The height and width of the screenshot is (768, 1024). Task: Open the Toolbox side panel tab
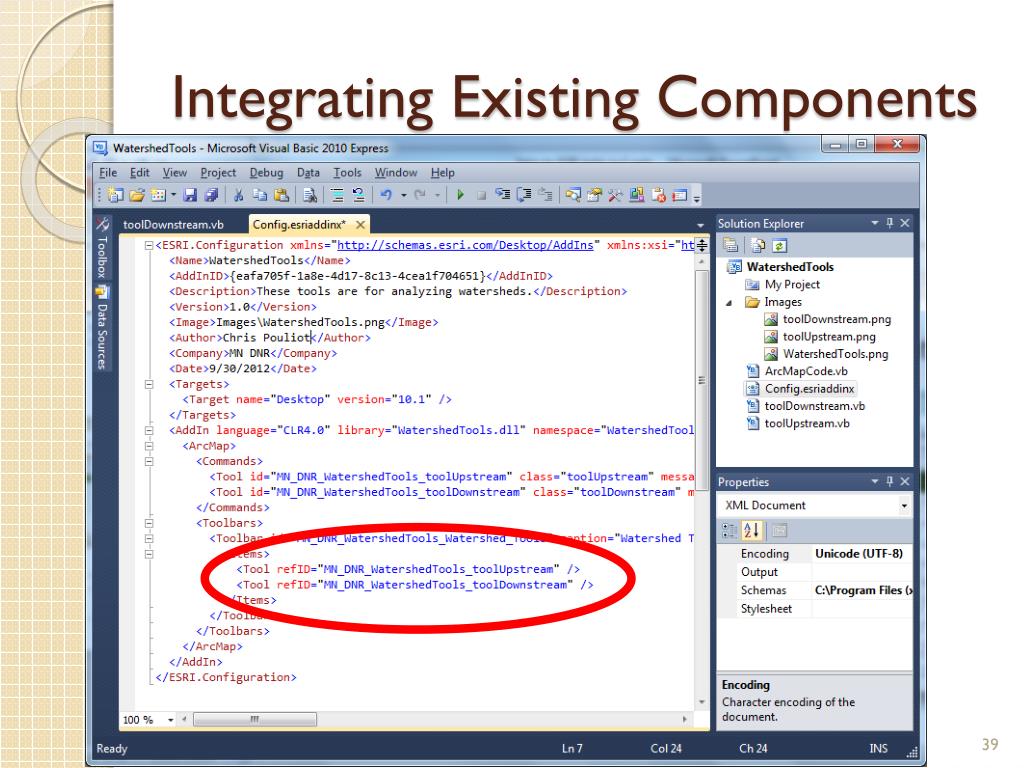103,248
